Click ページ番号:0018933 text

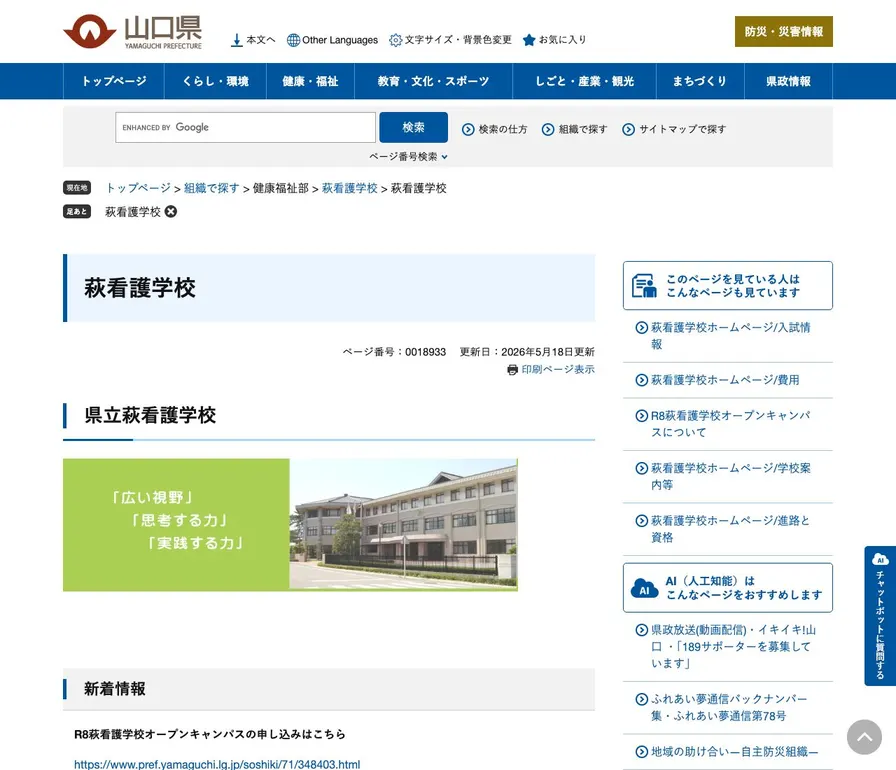point(394,352)
